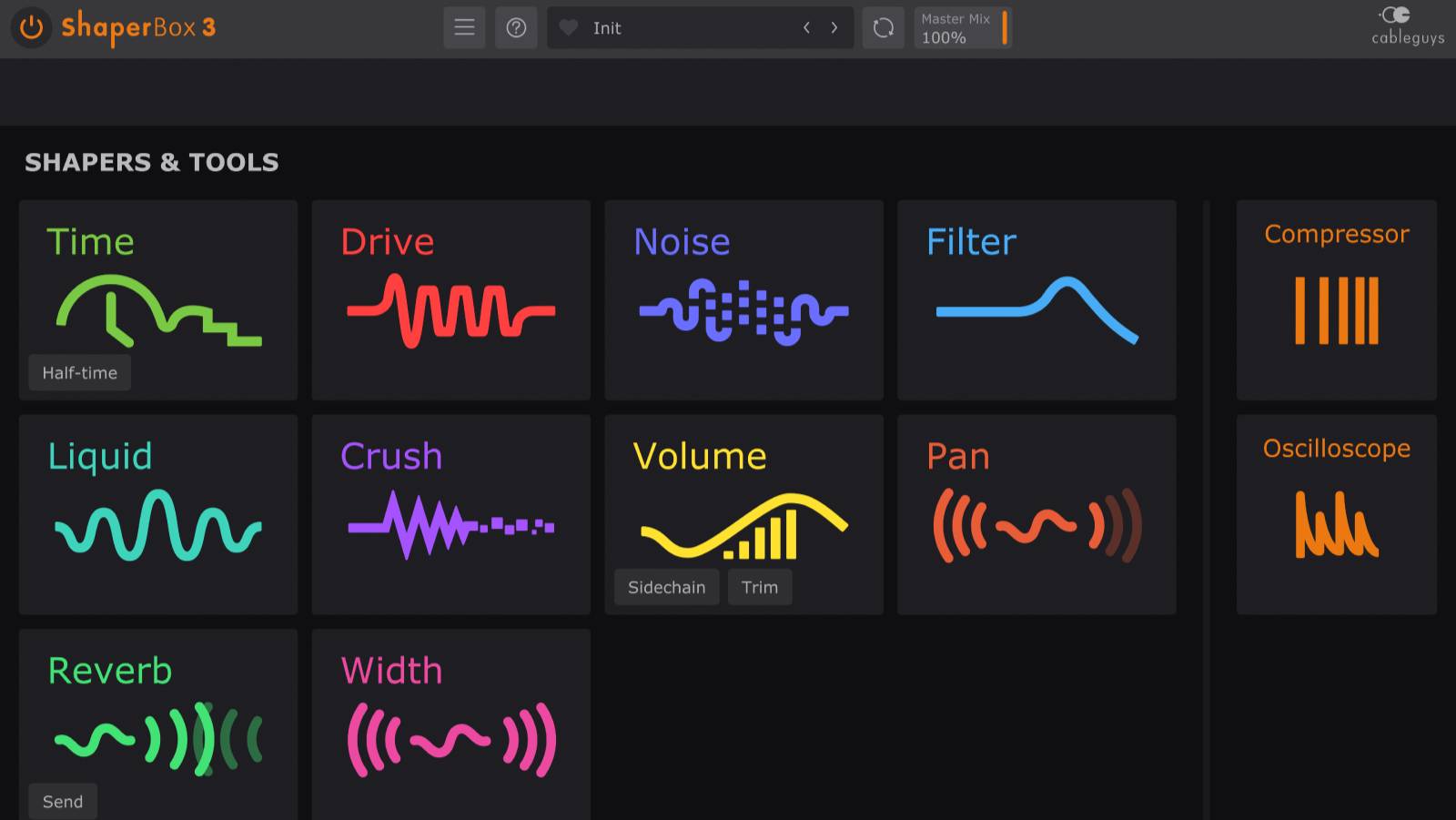This screenshot has height=820, width=1456.
Task: Add the Drive shaper waveform icon
Action: [x=451, y=310]
